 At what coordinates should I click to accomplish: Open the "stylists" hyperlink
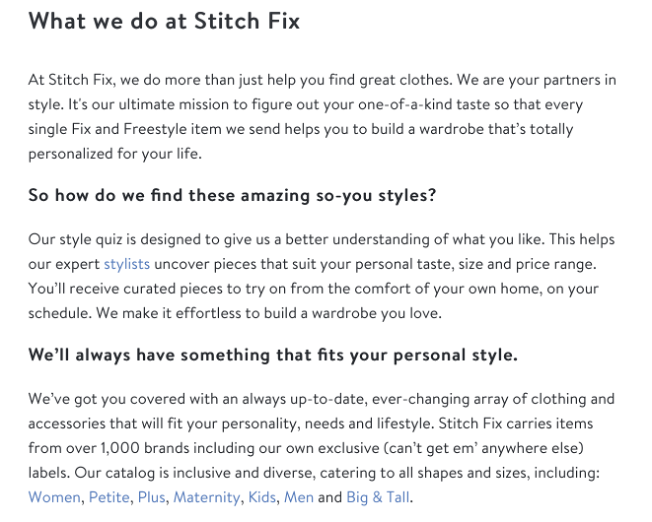(130, 265)
